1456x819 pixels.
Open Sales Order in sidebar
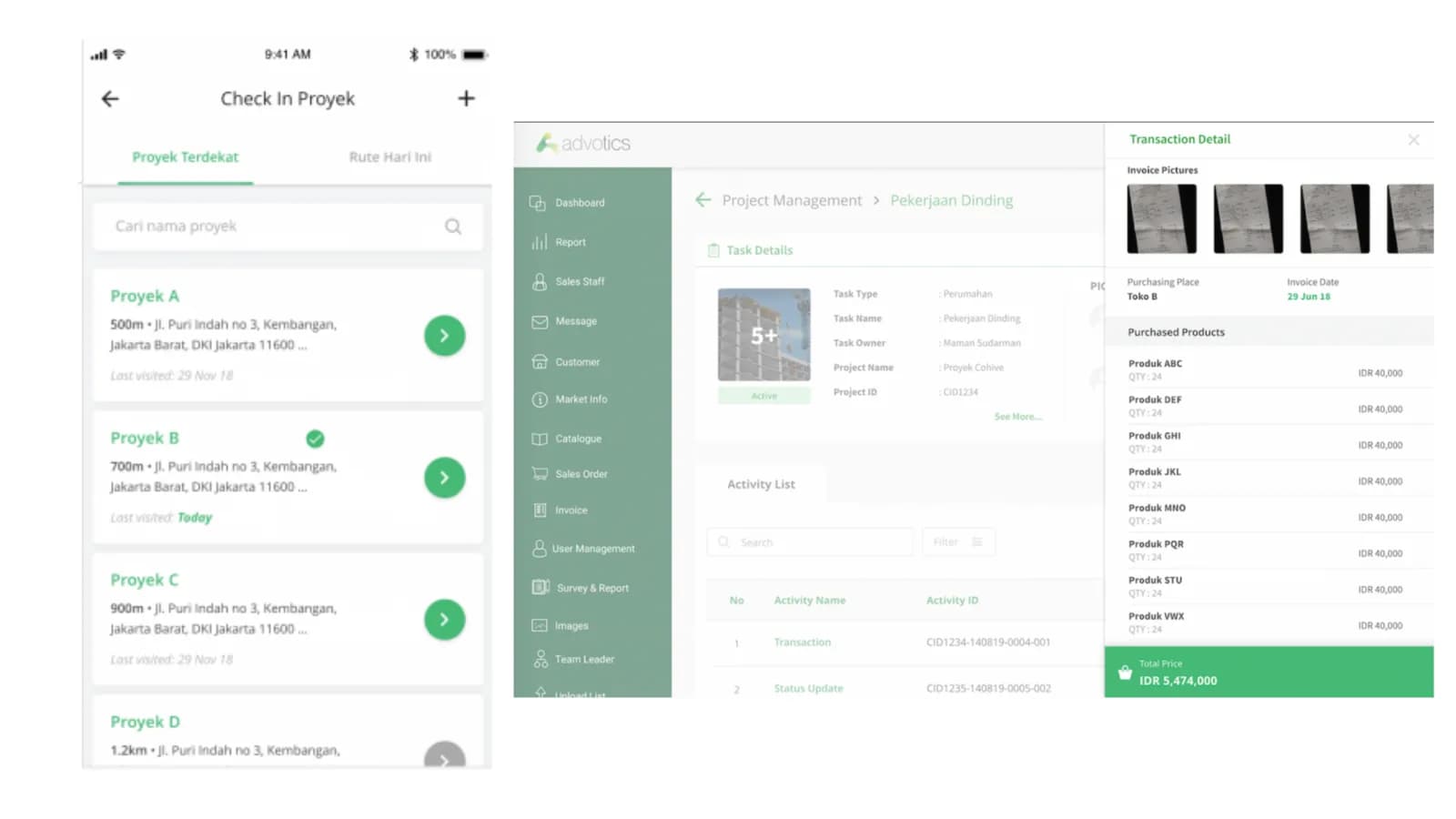point(569,474)
